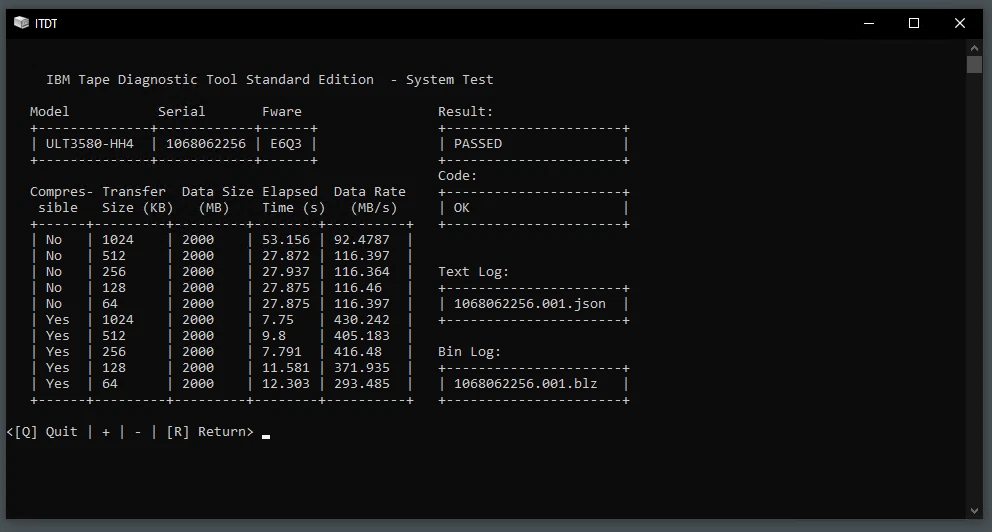Screen dimensions: 992x532
Task: Click the serial number 1068062256 in table
Action: click(206, 144)
